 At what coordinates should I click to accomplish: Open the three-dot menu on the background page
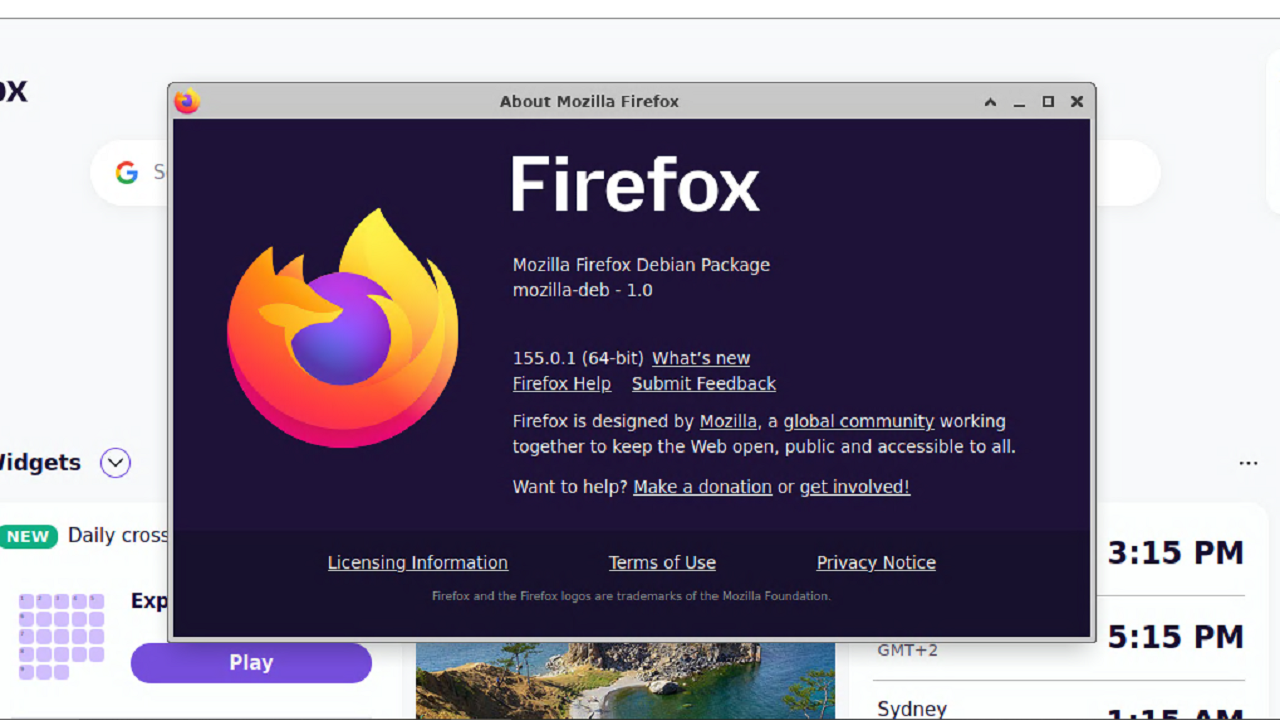tap(1248, 463)
